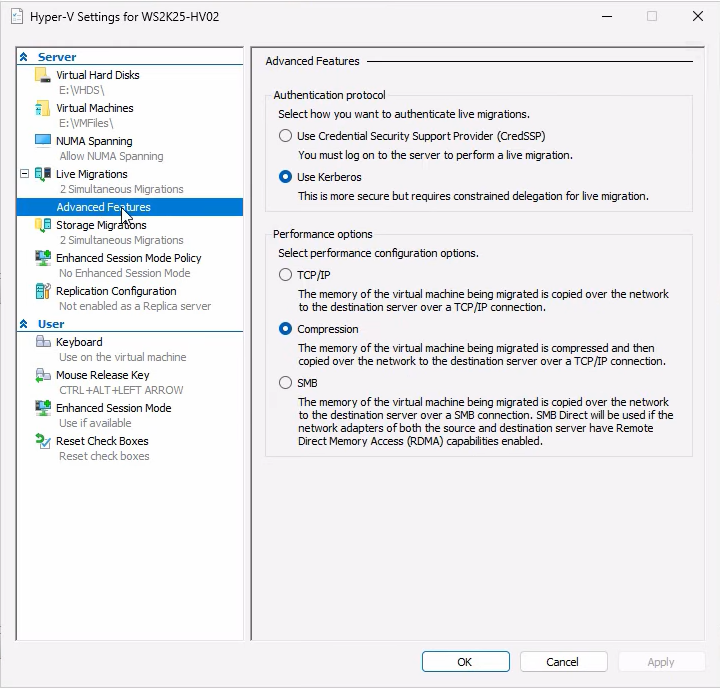Click the Cancel button
720x689 pixels.
563,661
